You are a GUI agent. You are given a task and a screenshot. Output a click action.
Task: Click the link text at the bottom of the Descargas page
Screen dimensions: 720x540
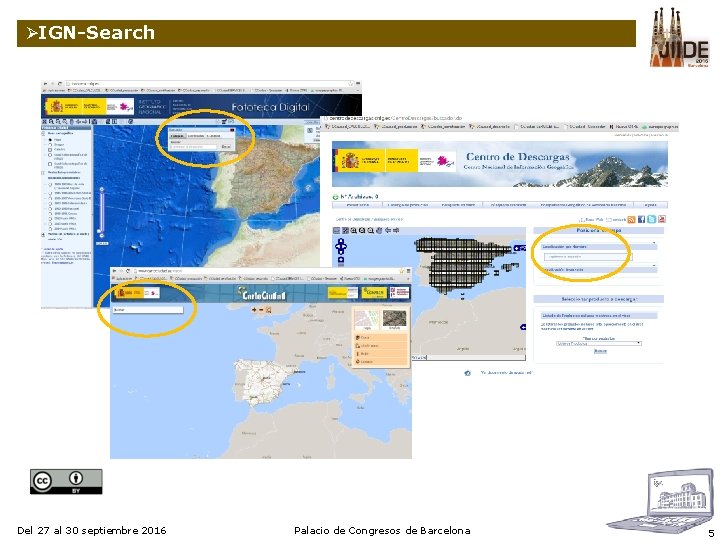coord(506,373)
